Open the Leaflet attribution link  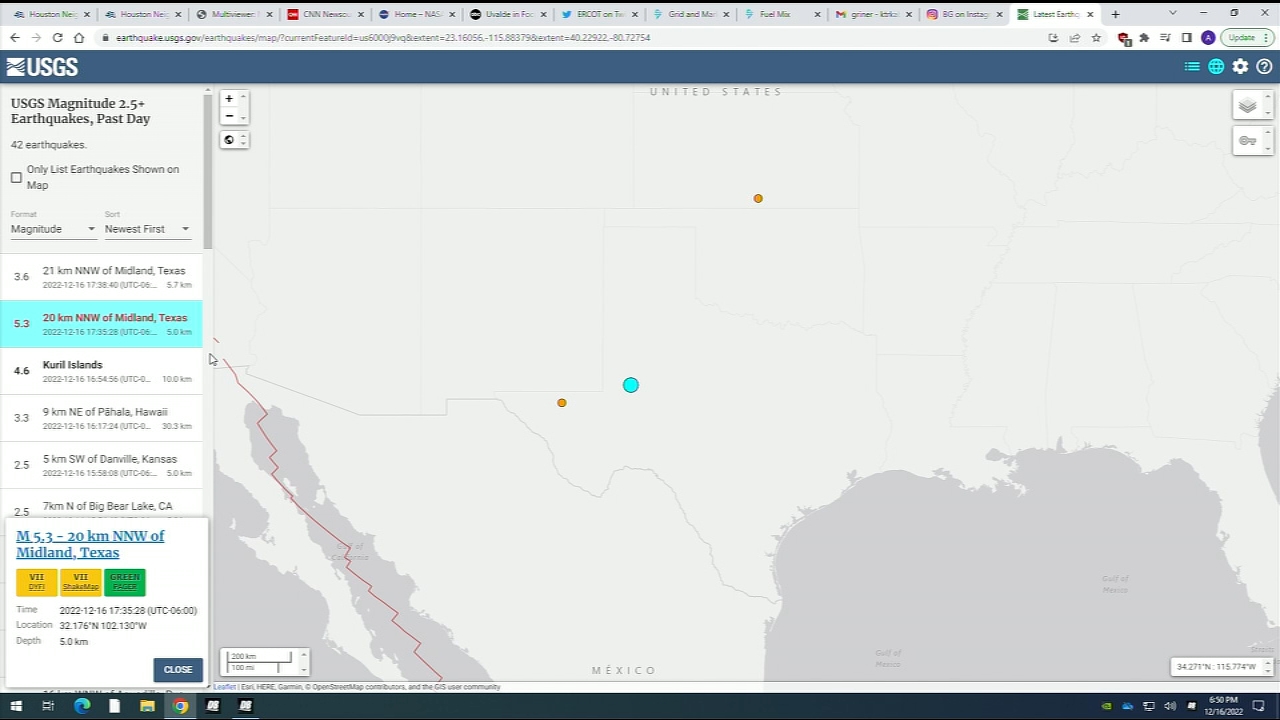[x=224, y=687]
